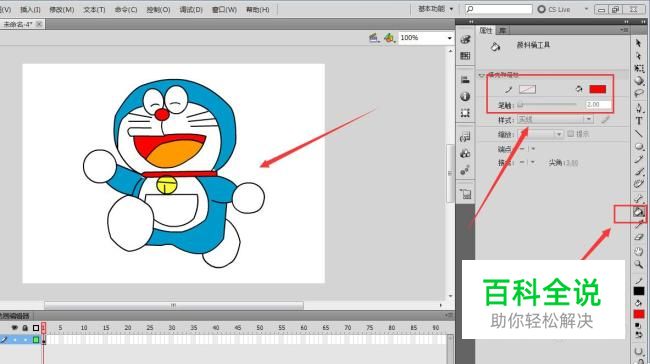Switch to the 库 library tab
The image size is (650, 364).
coord(502,30)
